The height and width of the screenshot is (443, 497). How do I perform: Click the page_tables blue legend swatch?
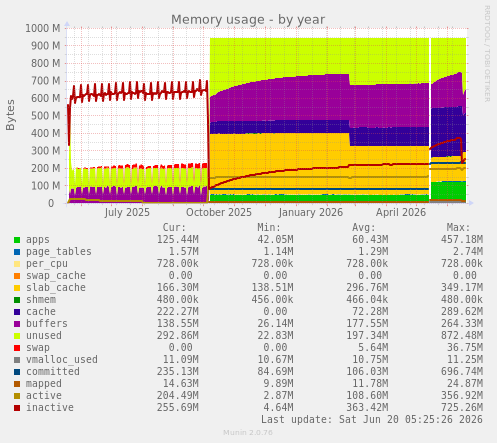[17, 252]
